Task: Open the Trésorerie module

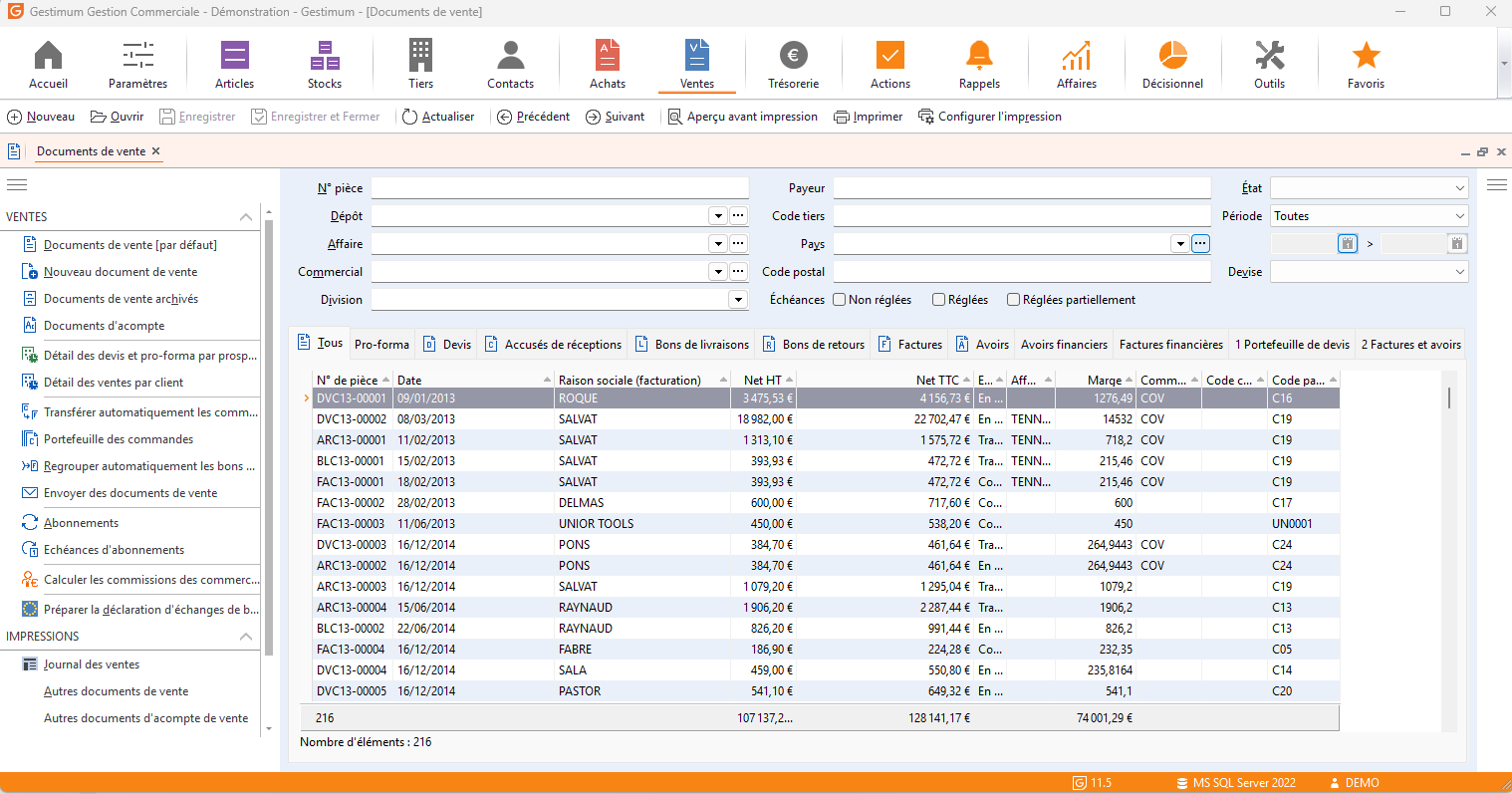Action: 794,65
